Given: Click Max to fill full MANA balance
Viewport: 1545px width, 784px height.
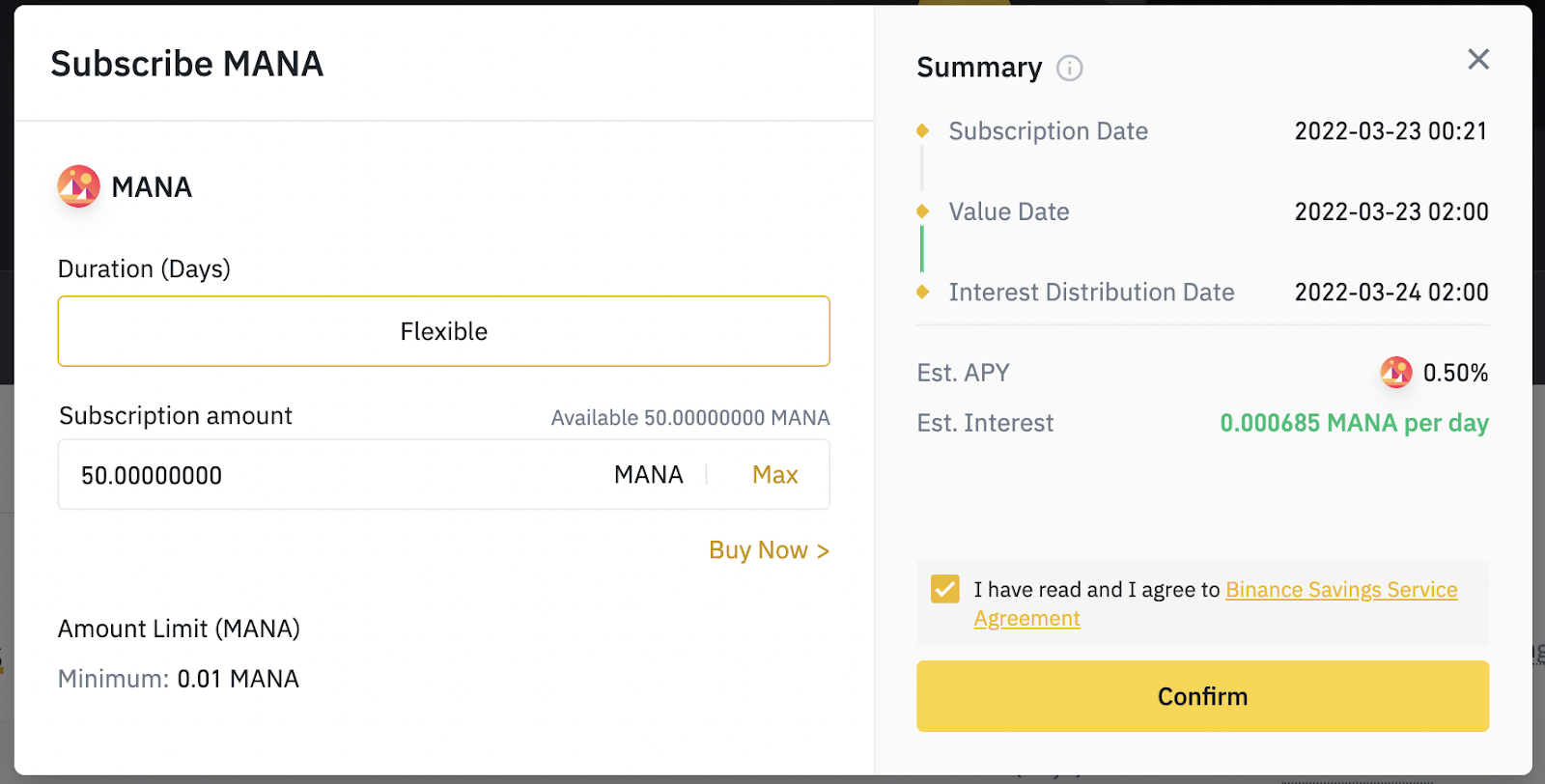Looking at the screenshot, I should pos(773,474).
